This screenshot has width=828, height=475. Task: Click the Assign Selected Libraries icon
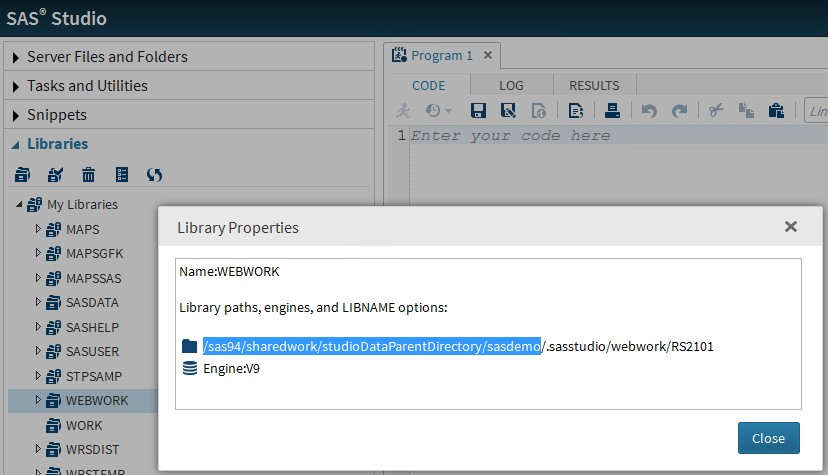click(x=55, y=175)
